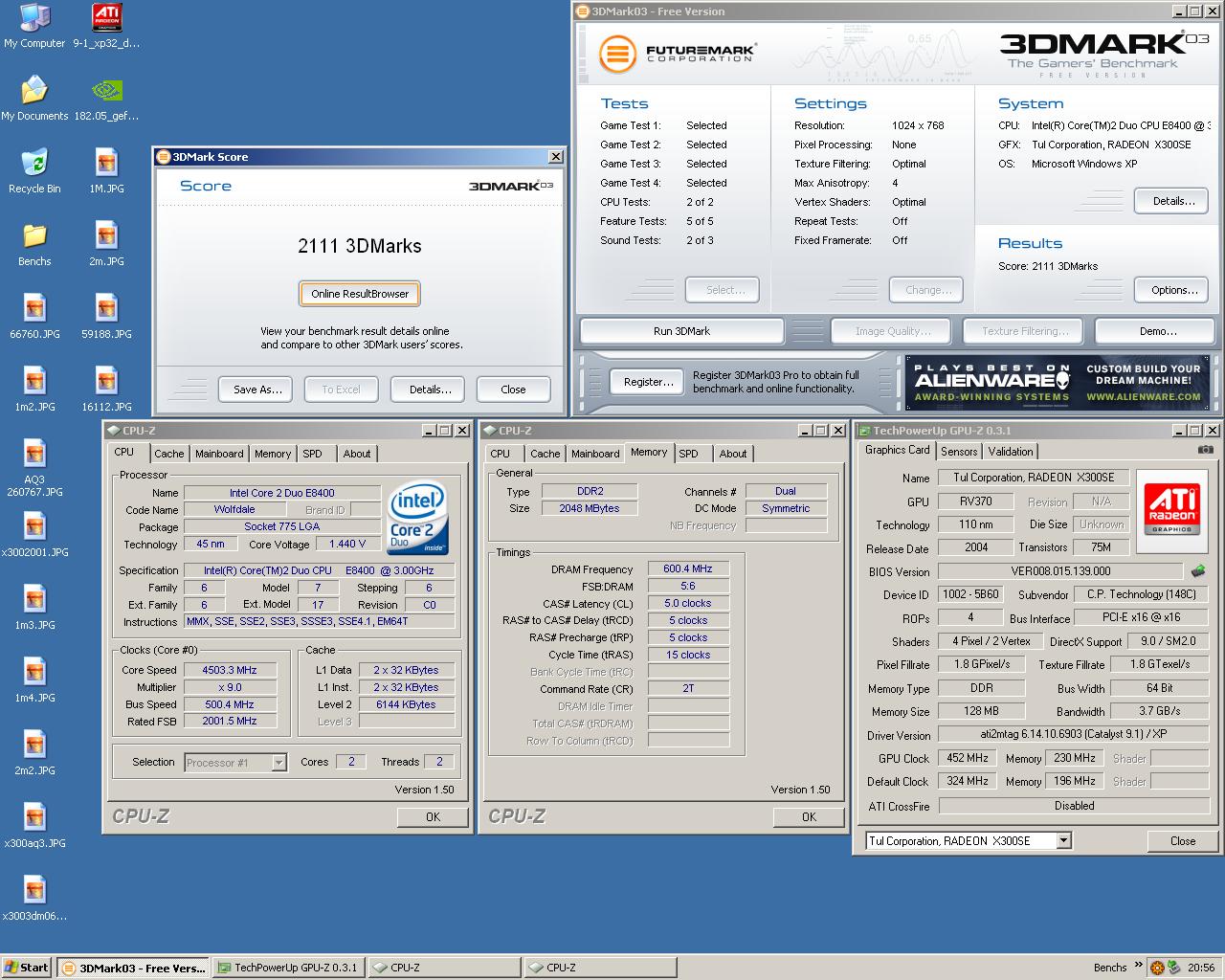Open the Memory tab in left CPU-Z
Viewport: 1225px width, 980px height.
(x=273, y=454)
